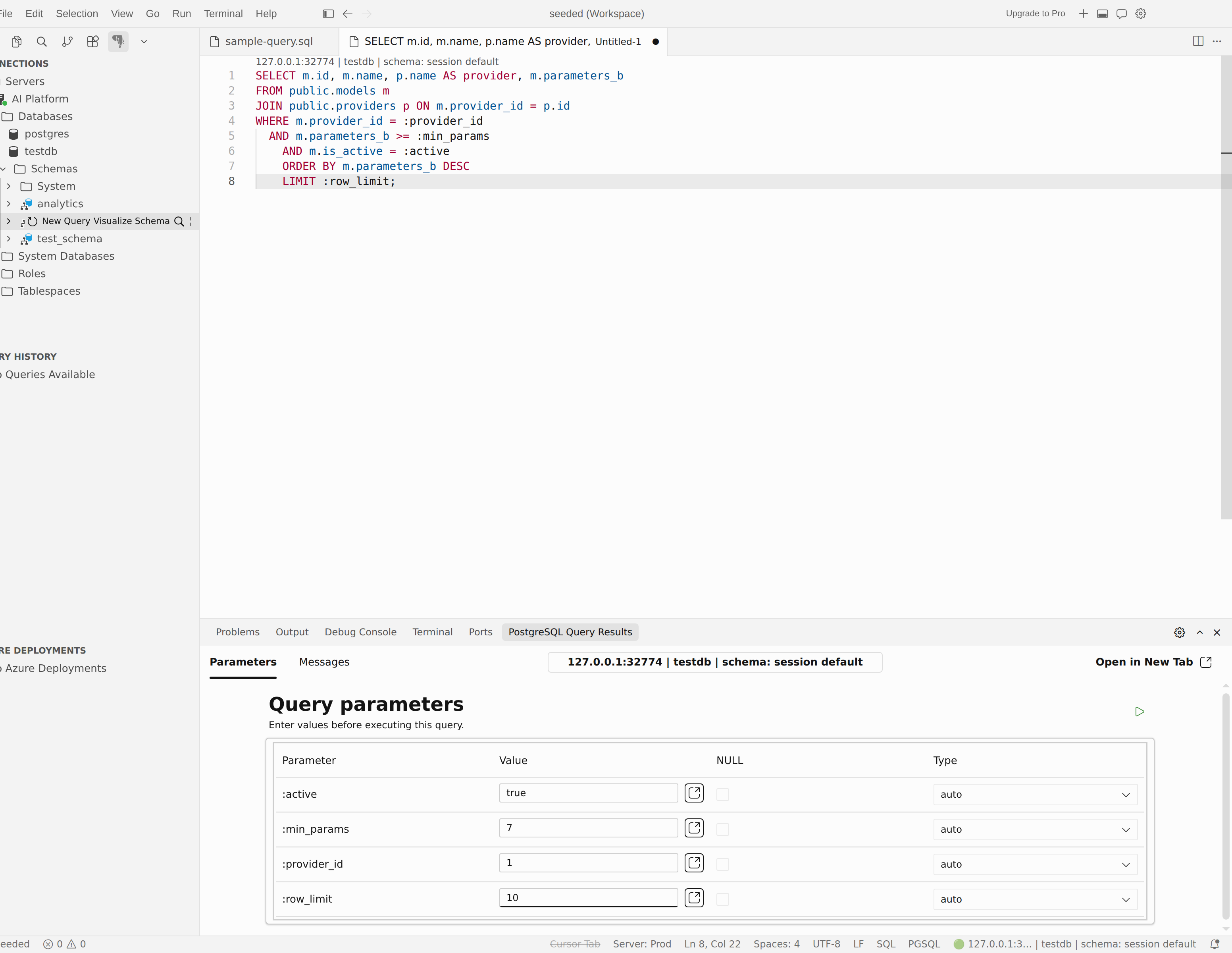The width and height of the screenshot is (1232, 953).
Task: Open Type dropdown for :row_limit
Action: click(1035, 899)
